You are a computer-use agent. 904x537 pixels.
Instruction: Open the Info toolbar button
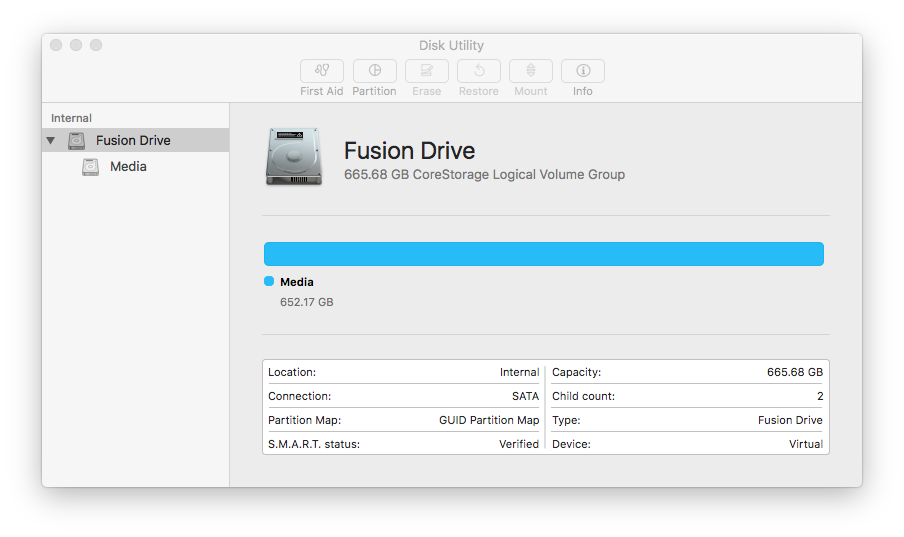[583, 71]
